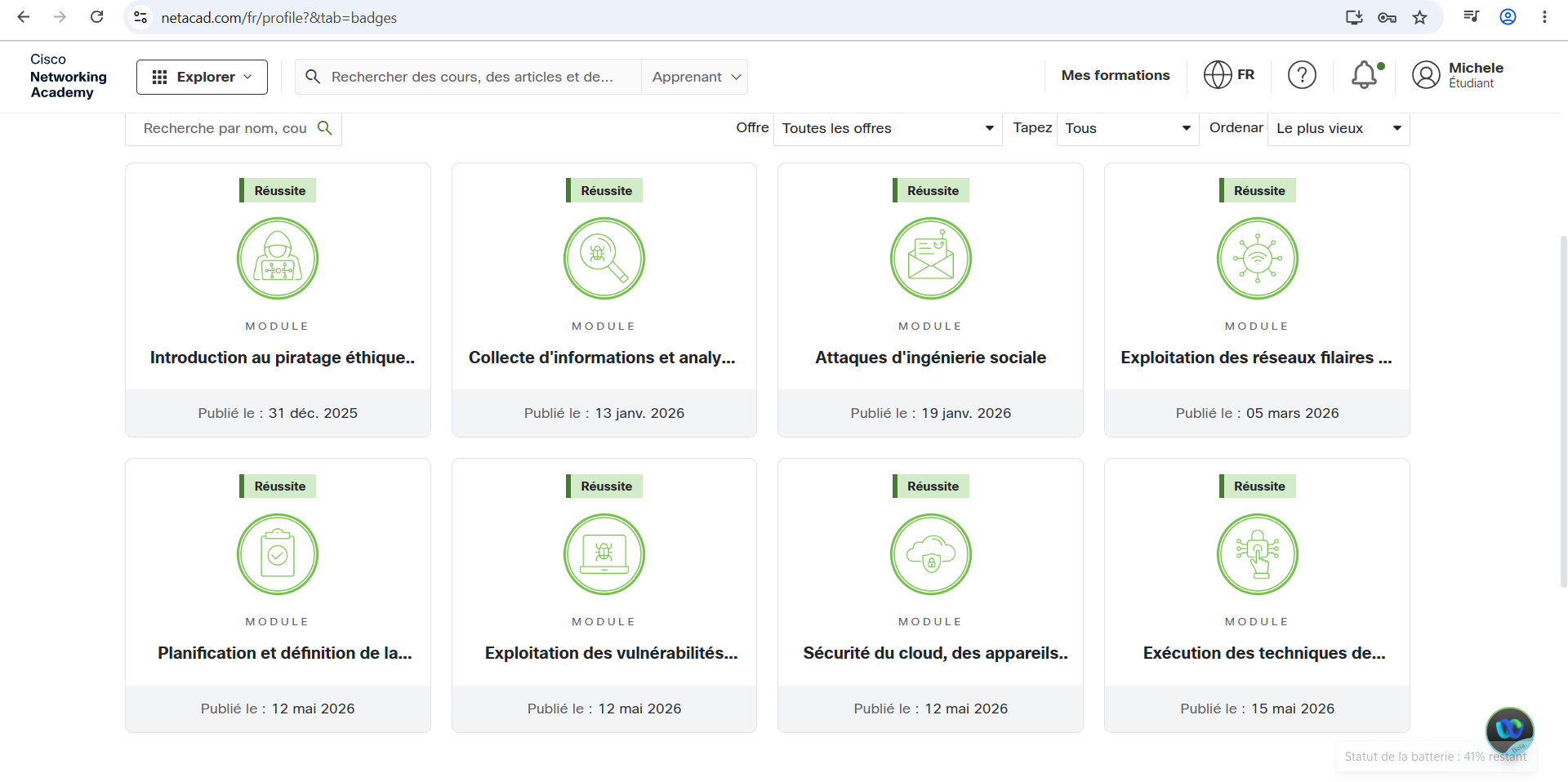Open Chrome three-dot menu

[x=1544, y=17]
